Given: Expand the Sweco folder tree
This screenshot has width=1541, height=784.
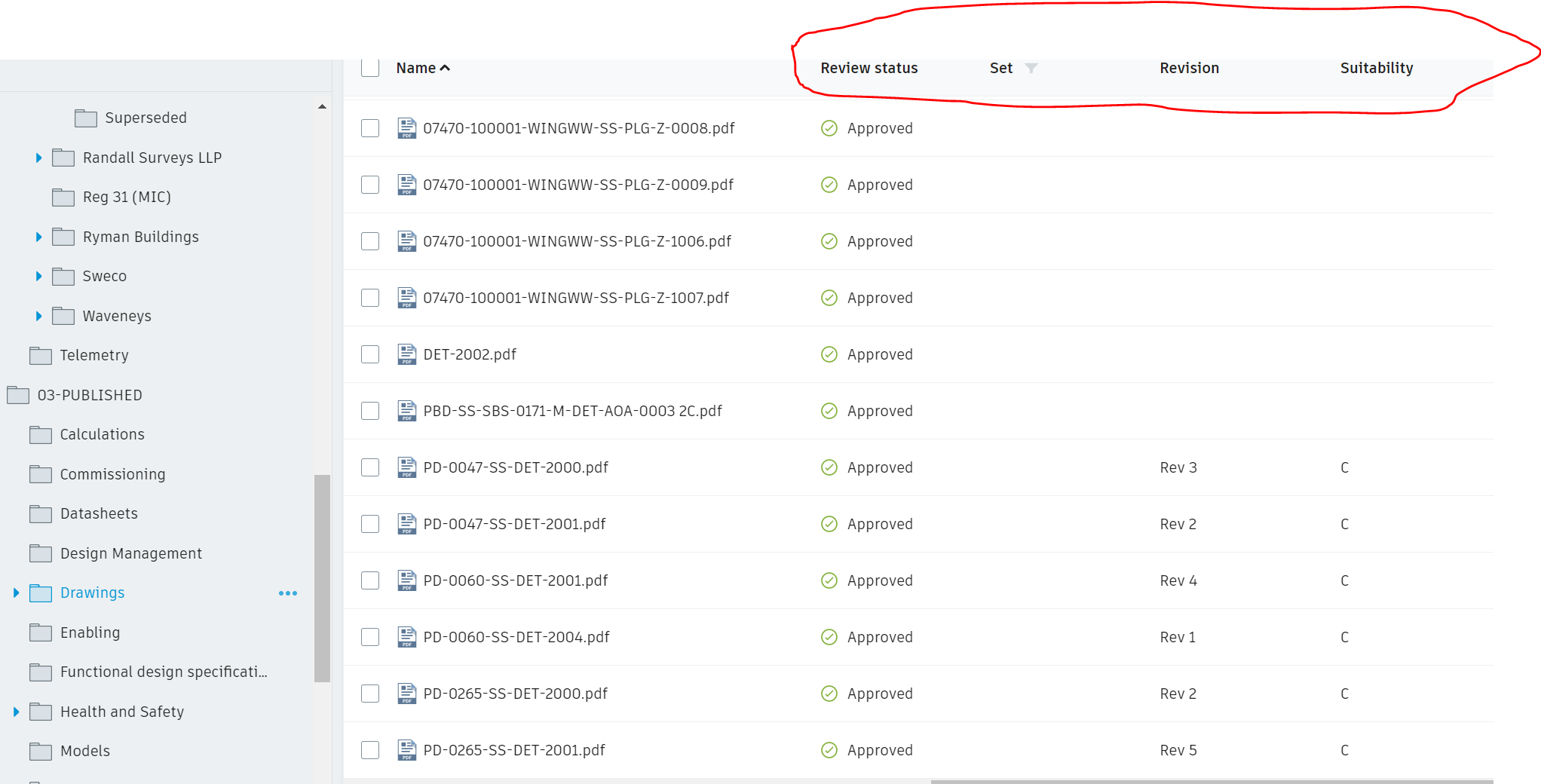Looking at the screenshot, I should click(38, 276).
